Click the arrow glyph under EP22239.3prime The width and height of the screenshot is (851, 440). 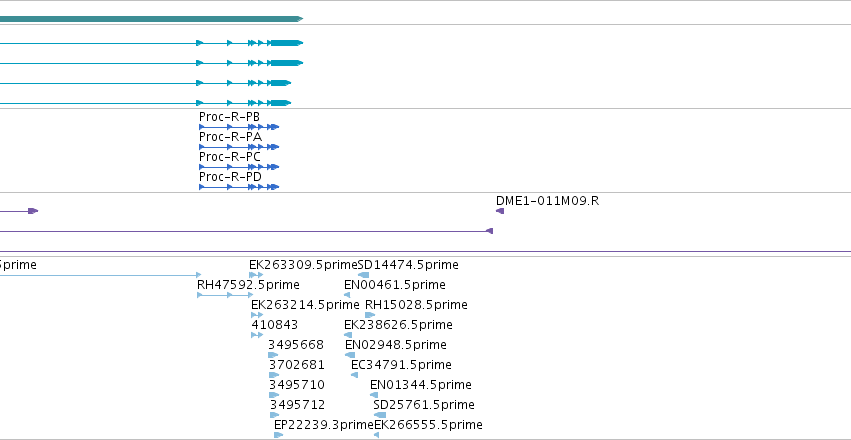[x=278, y=435]
